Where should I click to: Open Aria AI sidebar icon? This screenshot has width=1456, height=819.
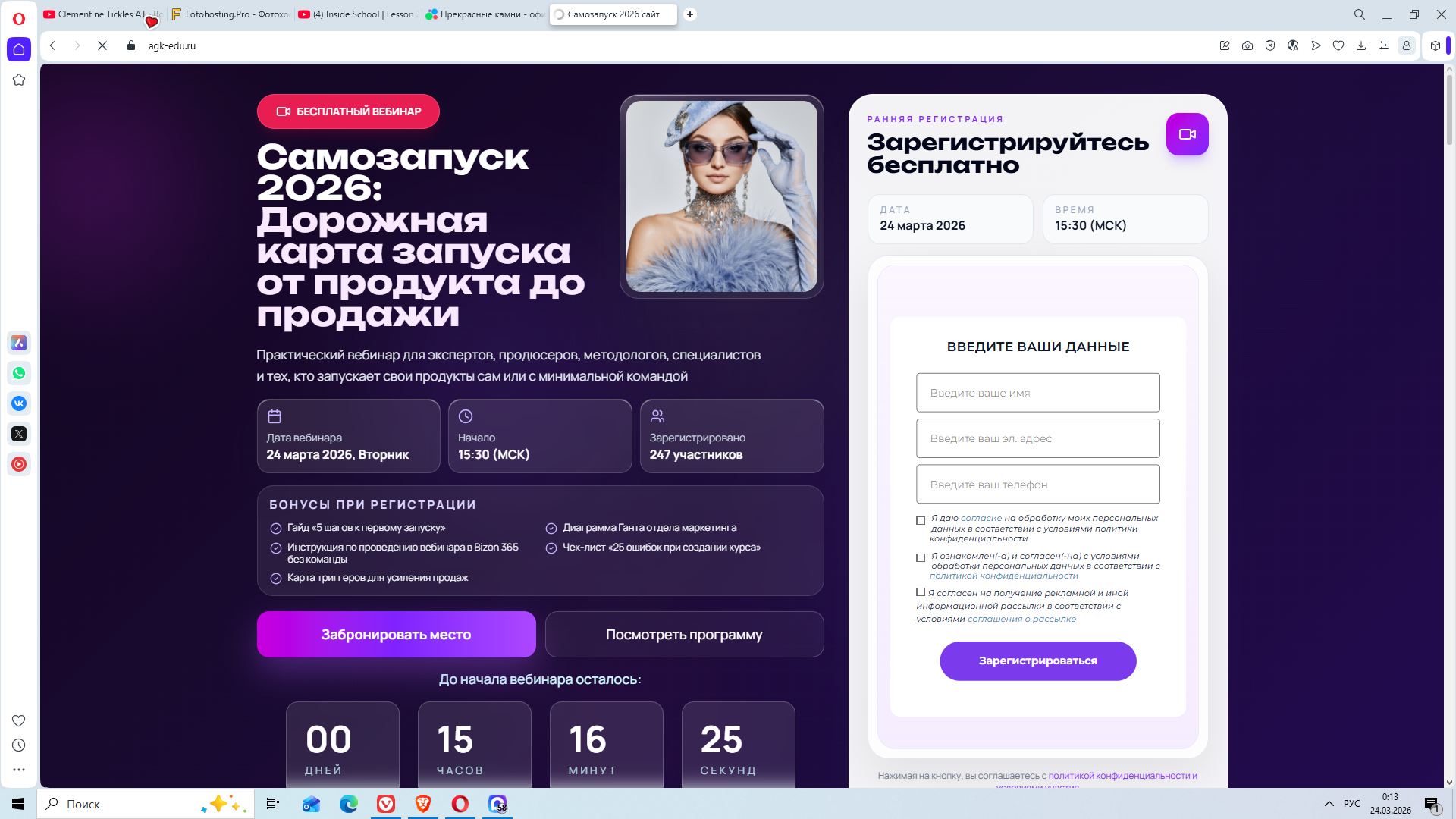pyautogui.click(x=19, y=343)
